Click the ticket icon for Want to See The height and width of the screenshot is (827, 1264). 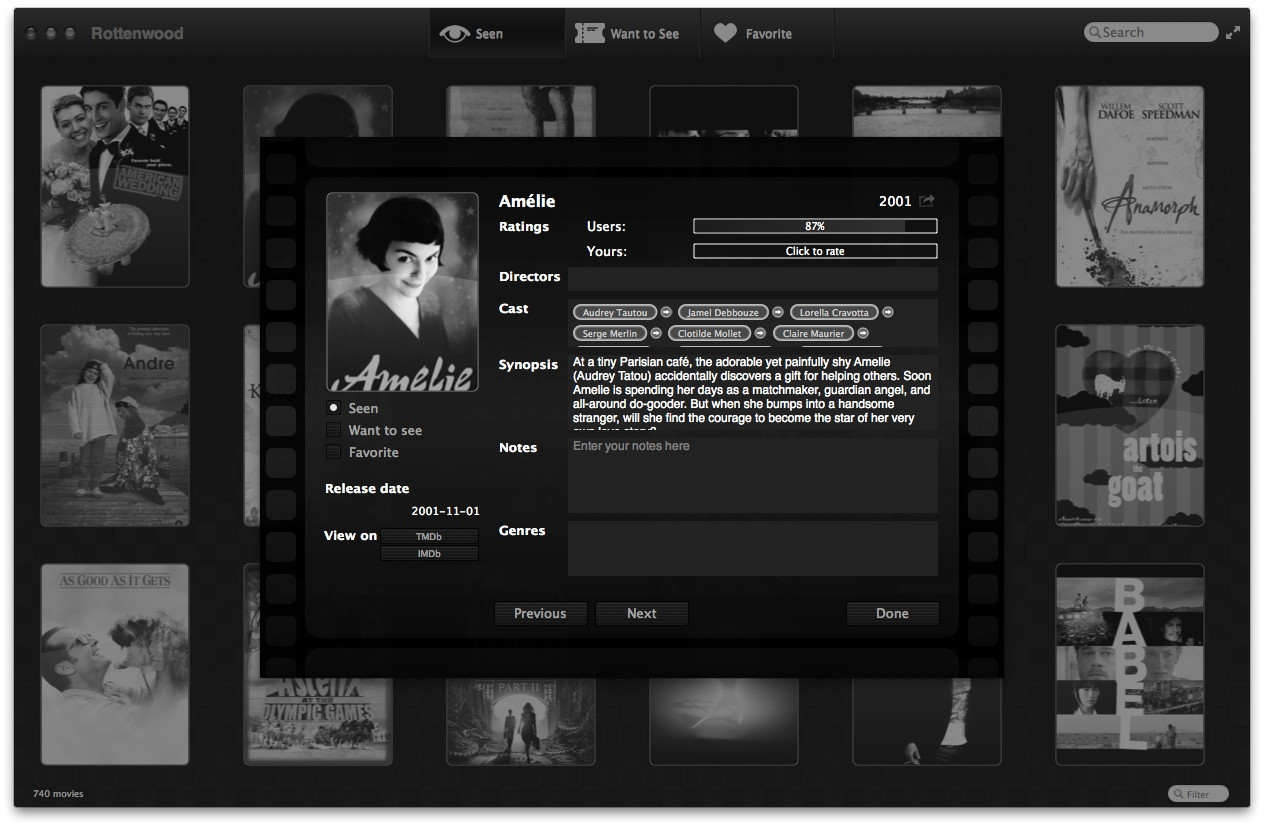[x=589, y=34]
